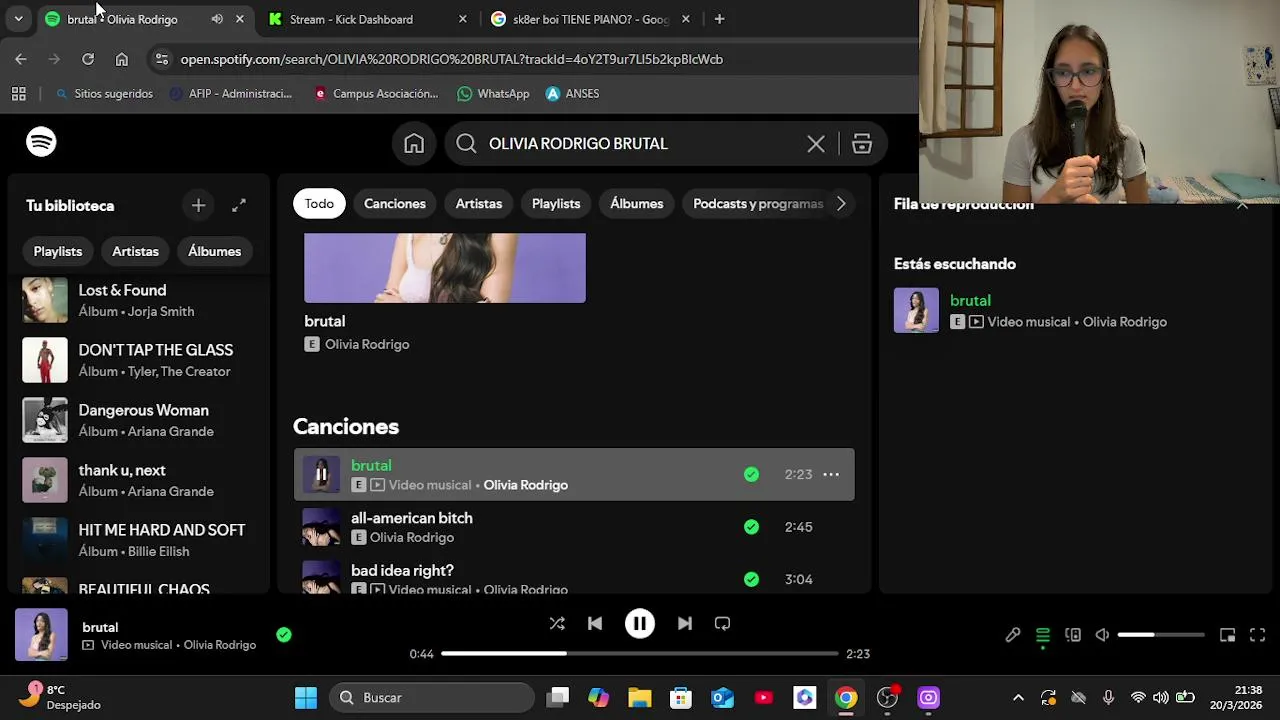The height and width of the screenshot is (720, 1280).
Task: Open browser home page icon
Action: click(x=122, y=59)
